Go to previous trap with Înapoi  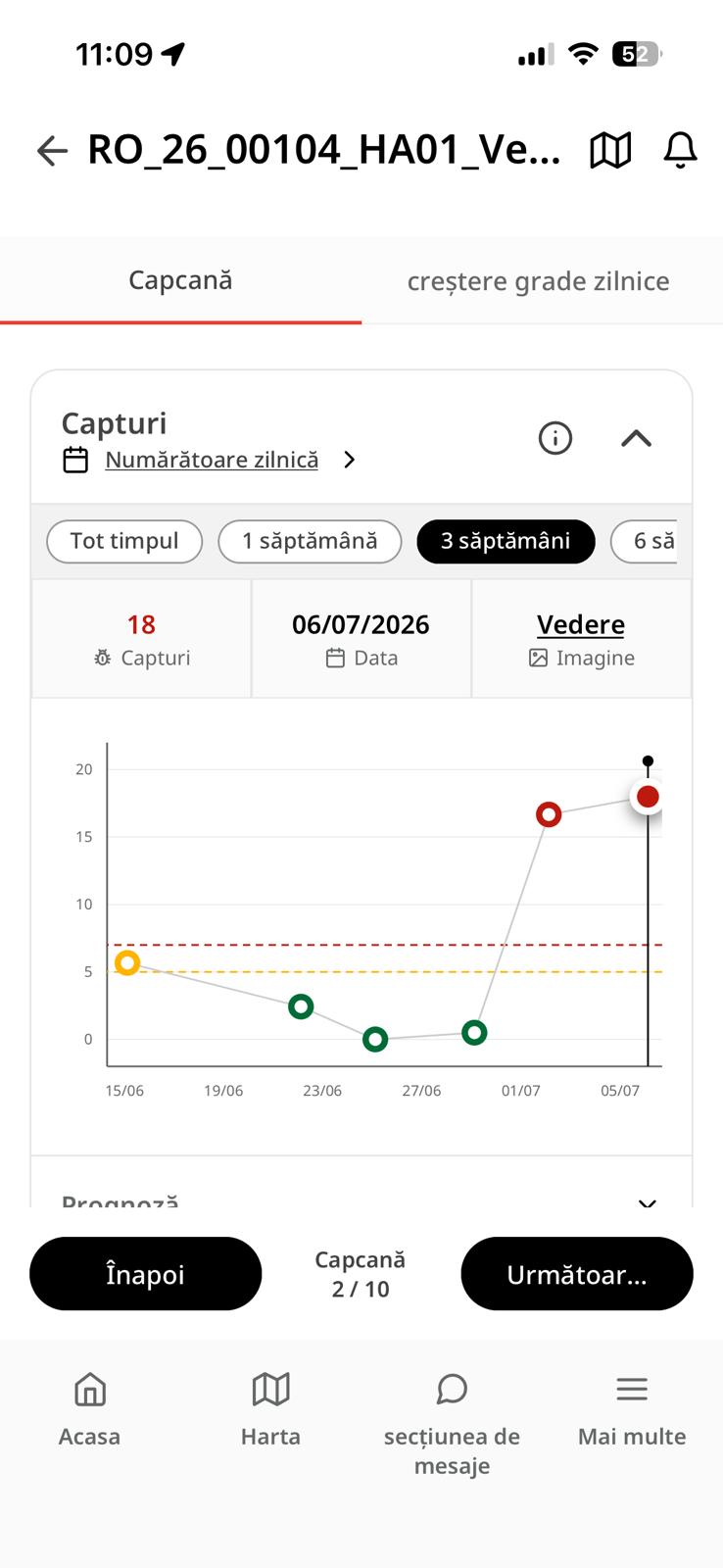tap(146, 1274)
